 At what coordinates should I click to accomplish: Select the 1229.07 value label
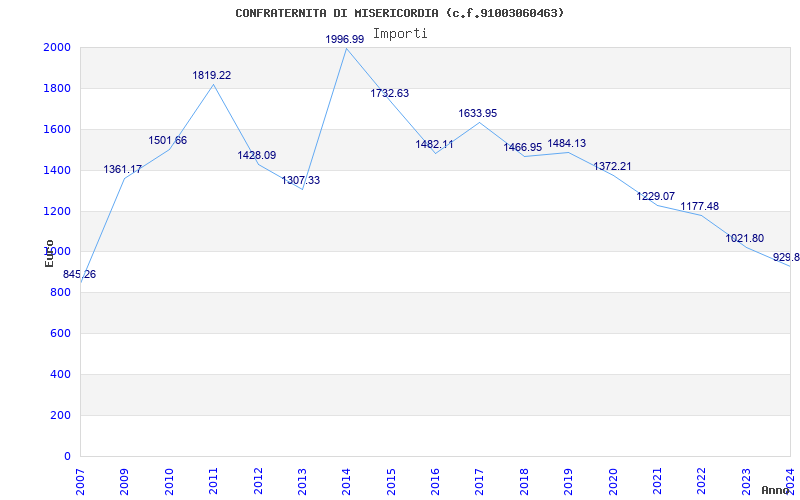(656, 197)
